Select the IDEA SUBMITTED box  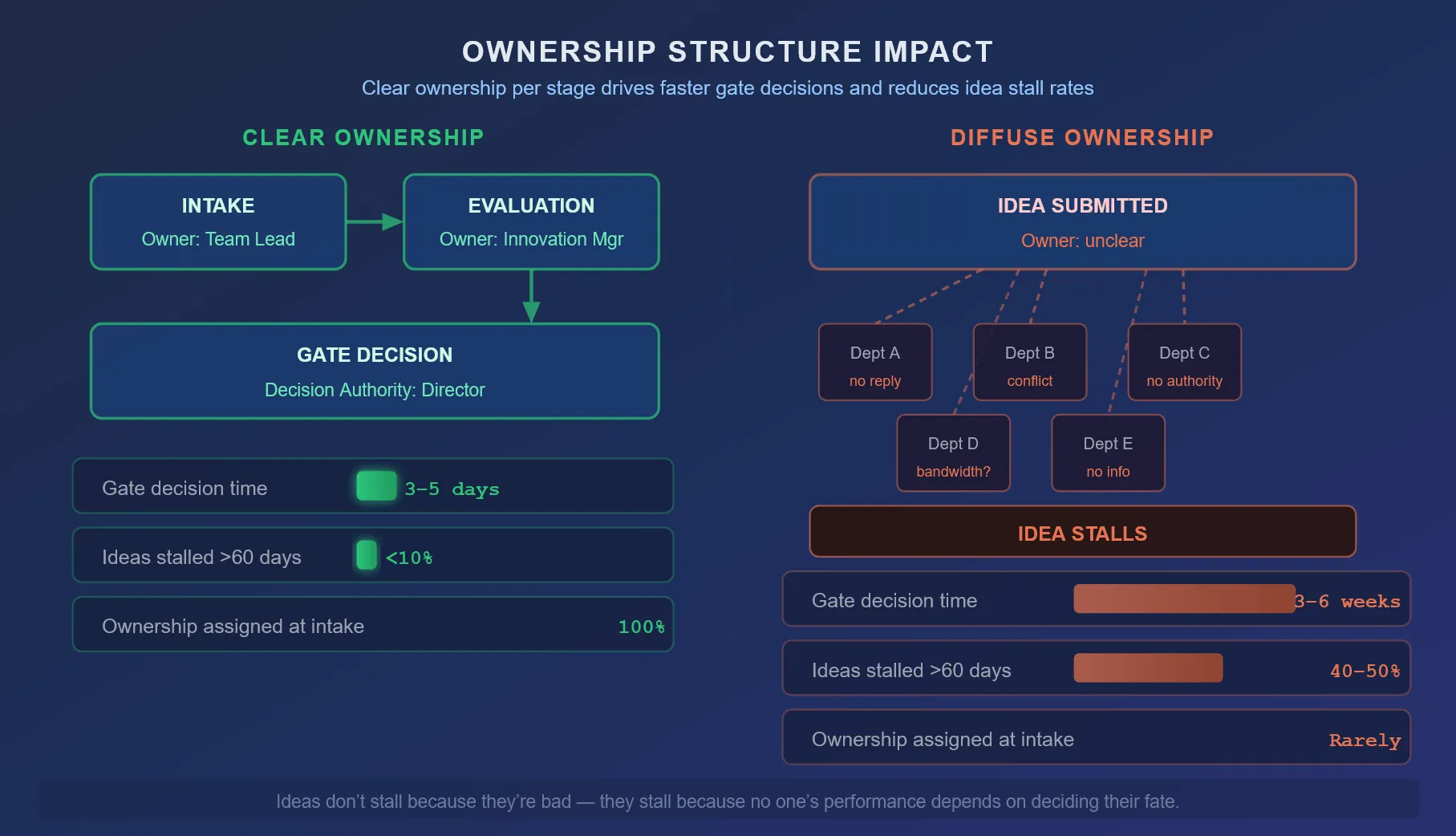[1083, 222]
